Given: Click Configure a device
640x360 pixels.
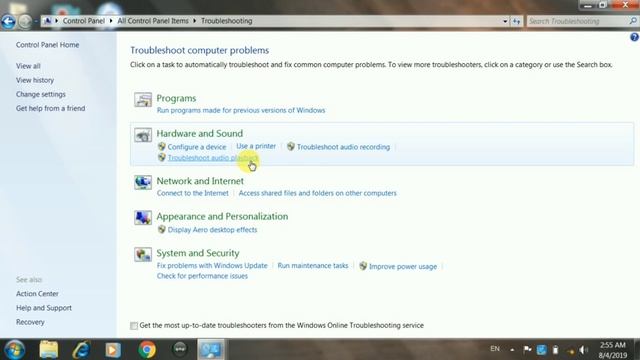Looking at the screenshot, I should click(197, 147).
